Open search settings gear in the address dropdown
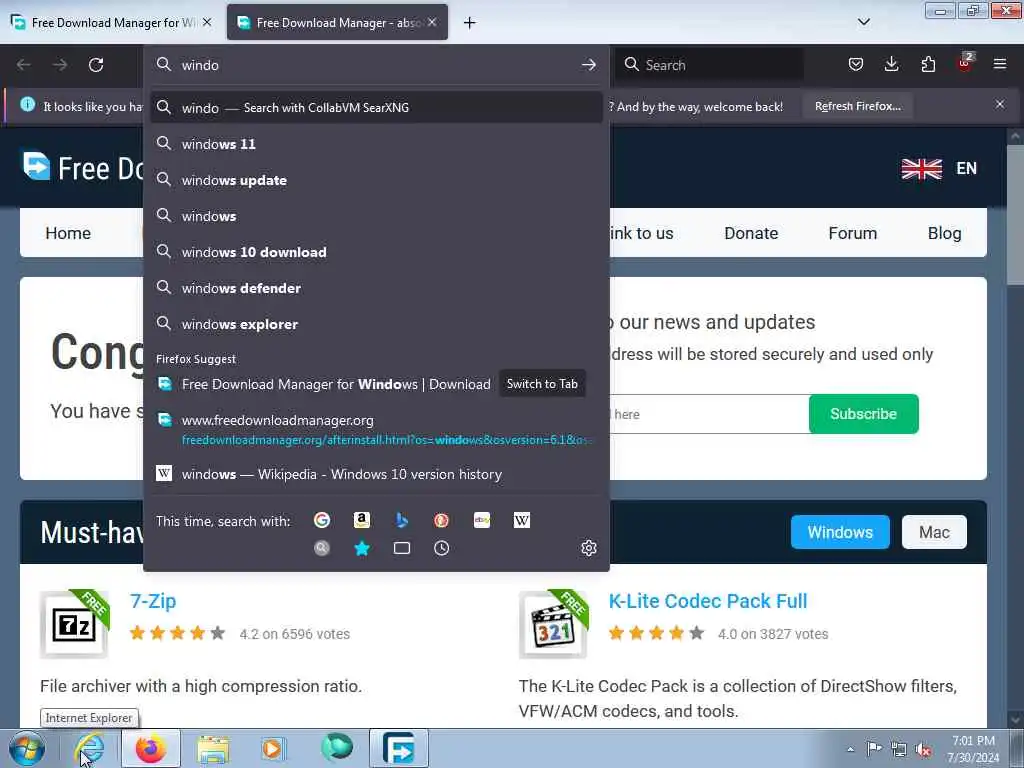Viewport: 1024px width, 768px height. pos(588,548)
